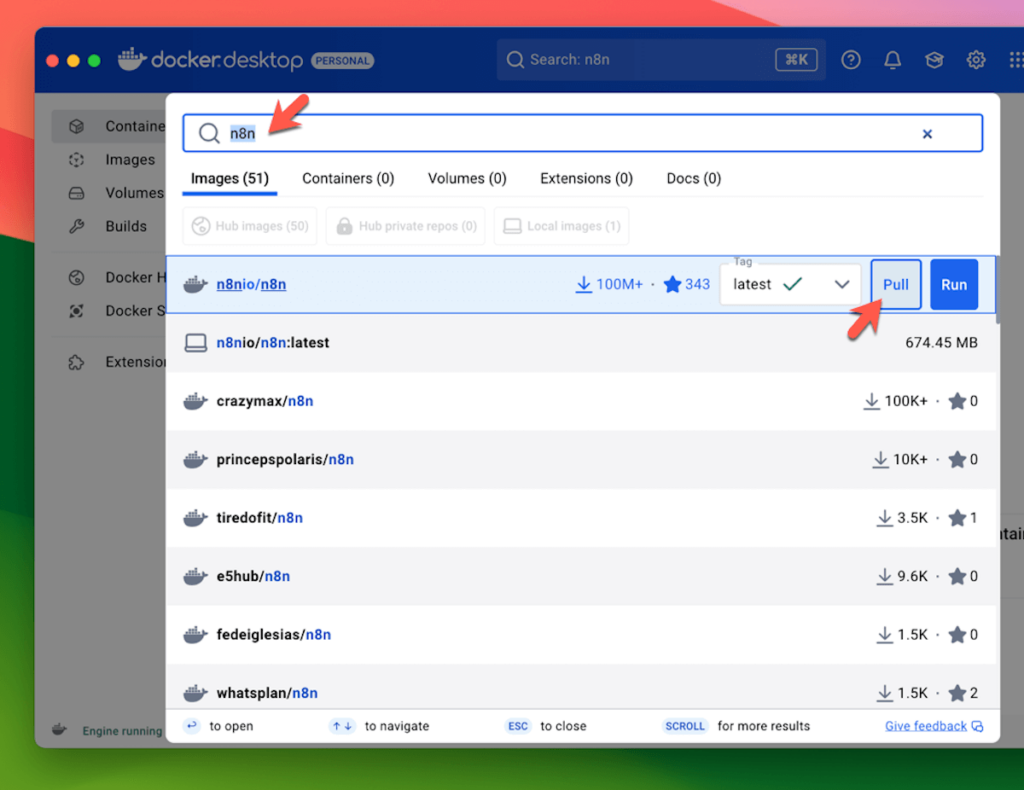The image size is (1024, 790).
Task: Open the Images section in the sidebar
Action: (x=131, y=159)
